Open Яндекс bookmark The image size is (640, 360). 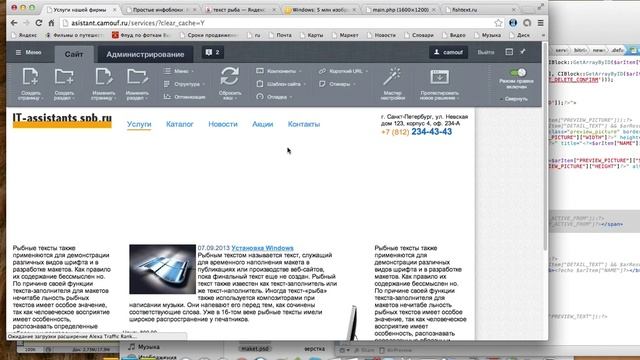24,35
